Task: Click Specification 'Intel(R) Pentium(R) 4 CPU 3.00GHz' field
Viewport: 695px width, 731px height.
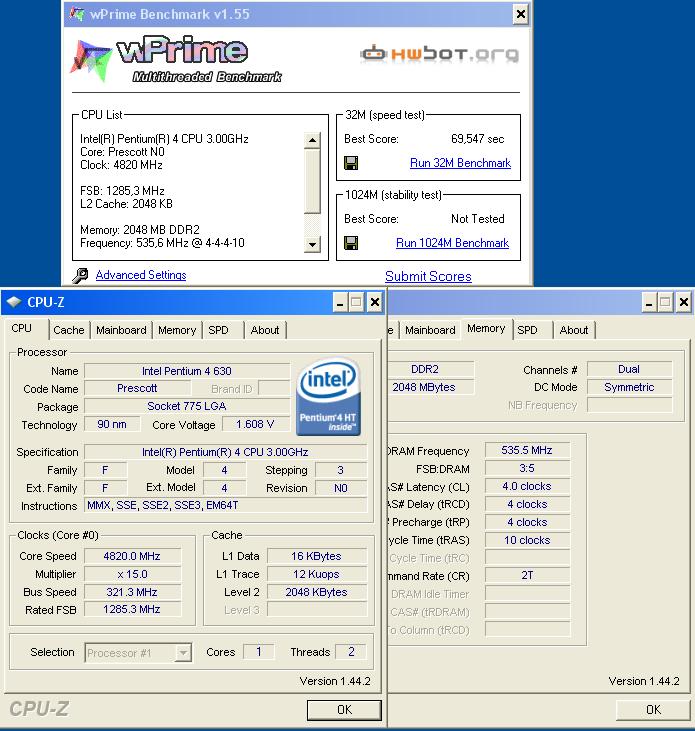Action: pyautogui.click(x=225, y=452)
